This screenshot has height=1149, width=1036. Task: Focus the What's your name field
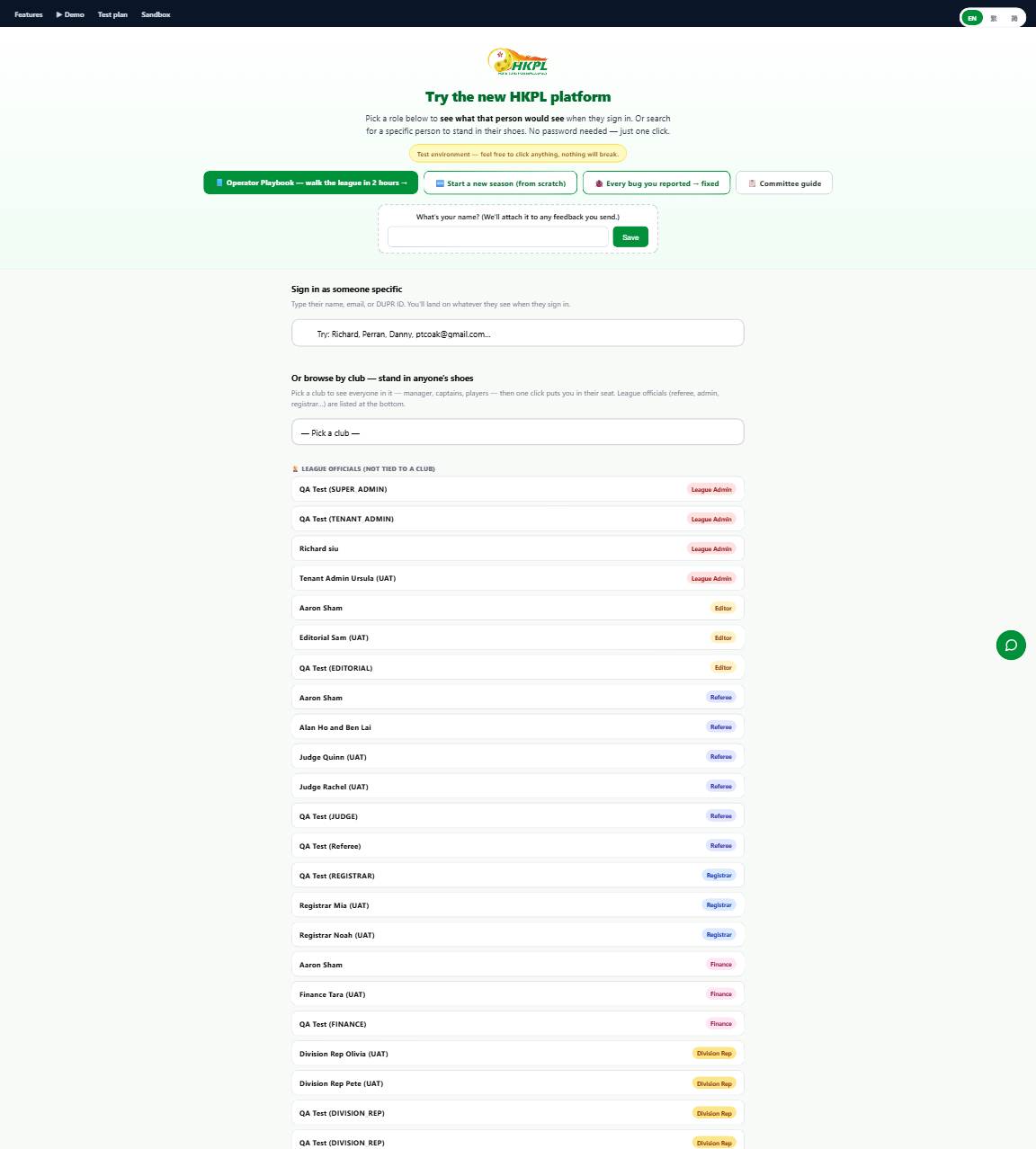[498, 237]
